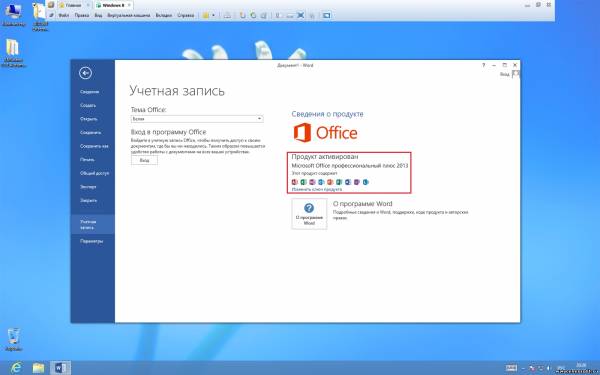Click the Вход link at top right of Word
This screenshot has height=375, width=600.
504,74
